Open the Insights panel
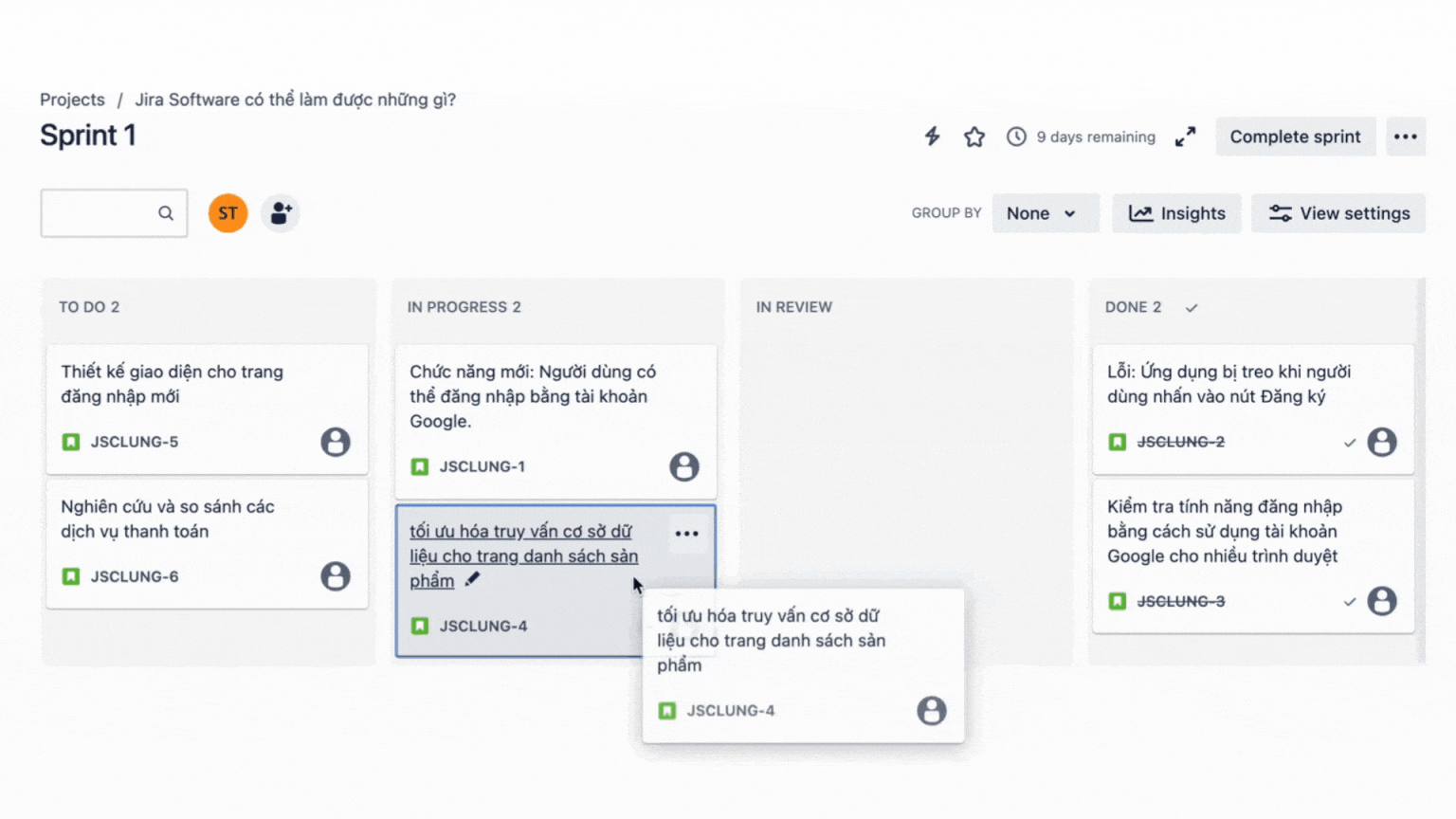 tap(1176, 213)
